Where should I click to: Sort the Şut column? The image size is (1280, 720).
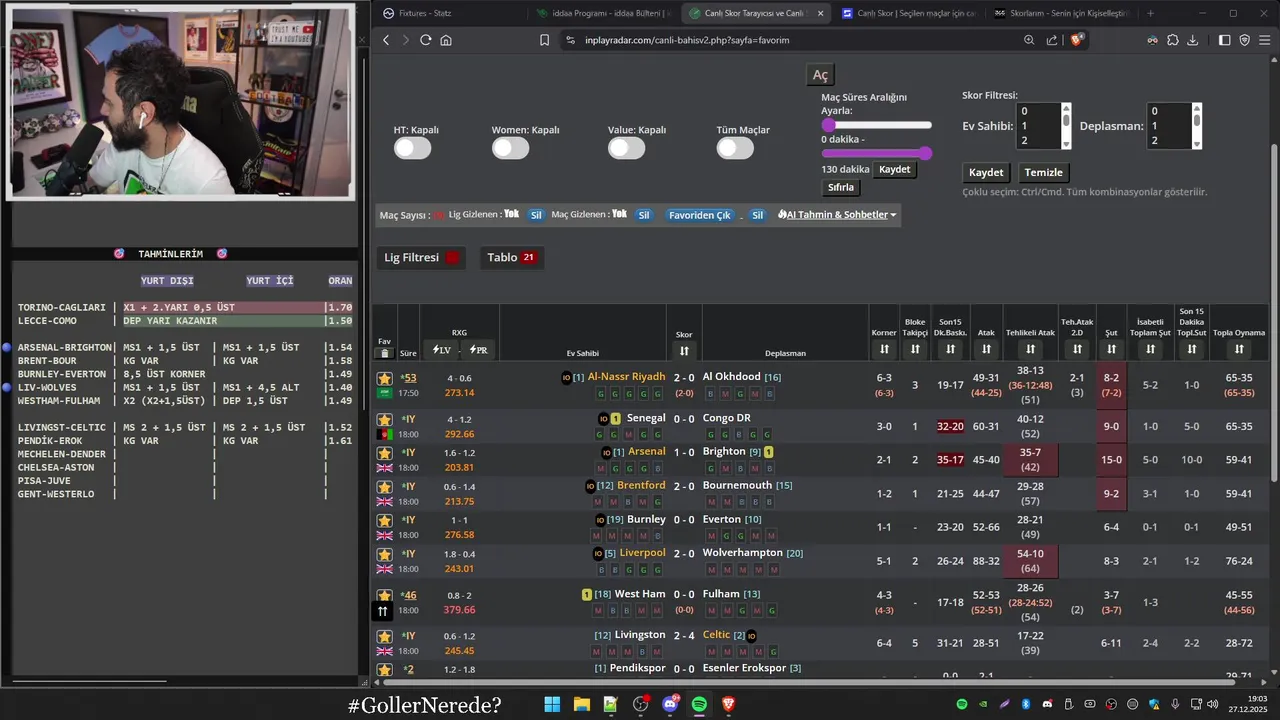1111,349
